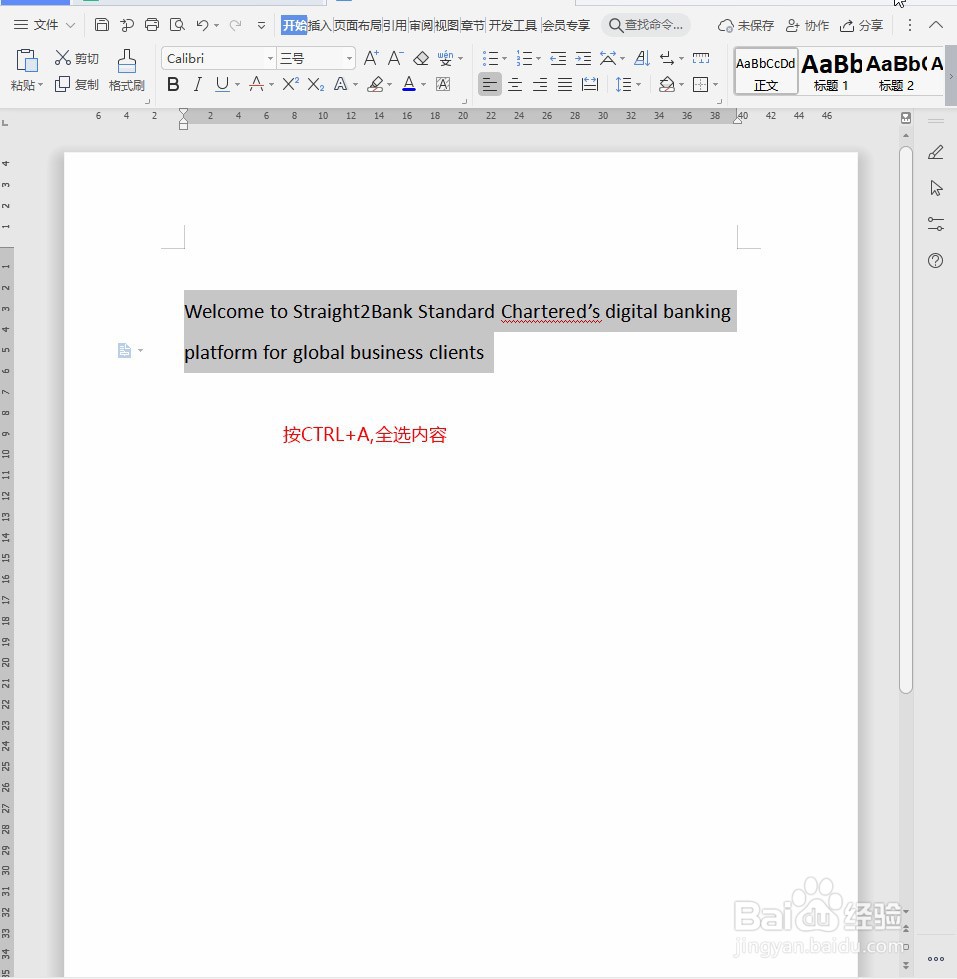Open bullet list style dropdown
Image resolution: width=957 pixels, height=979 pixels.
[x=504, y=59]
